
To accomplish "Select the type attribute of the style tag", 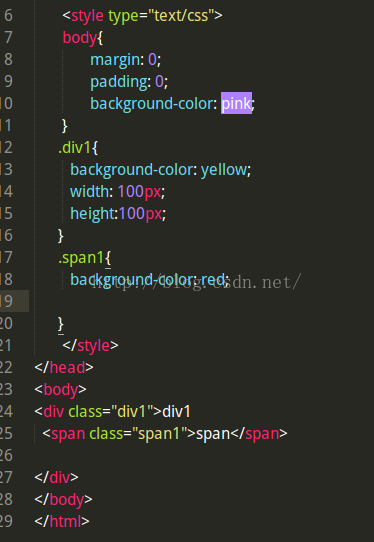I will coord(123,17).
